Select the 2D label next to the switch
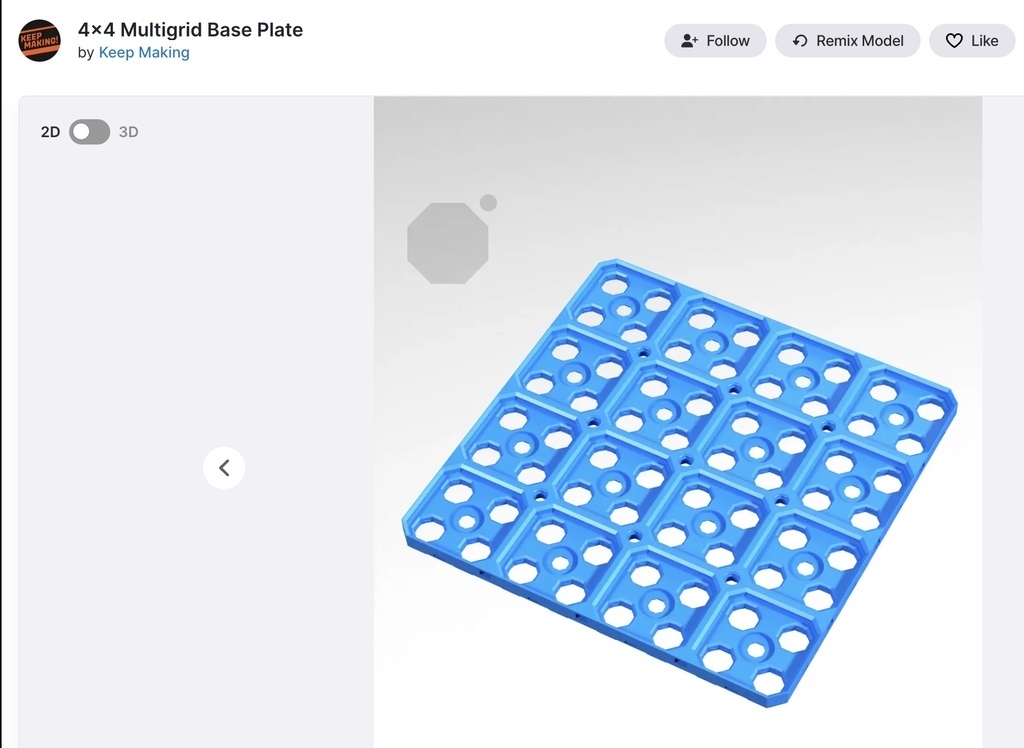The image size is (1024, 748). (49, 131)
